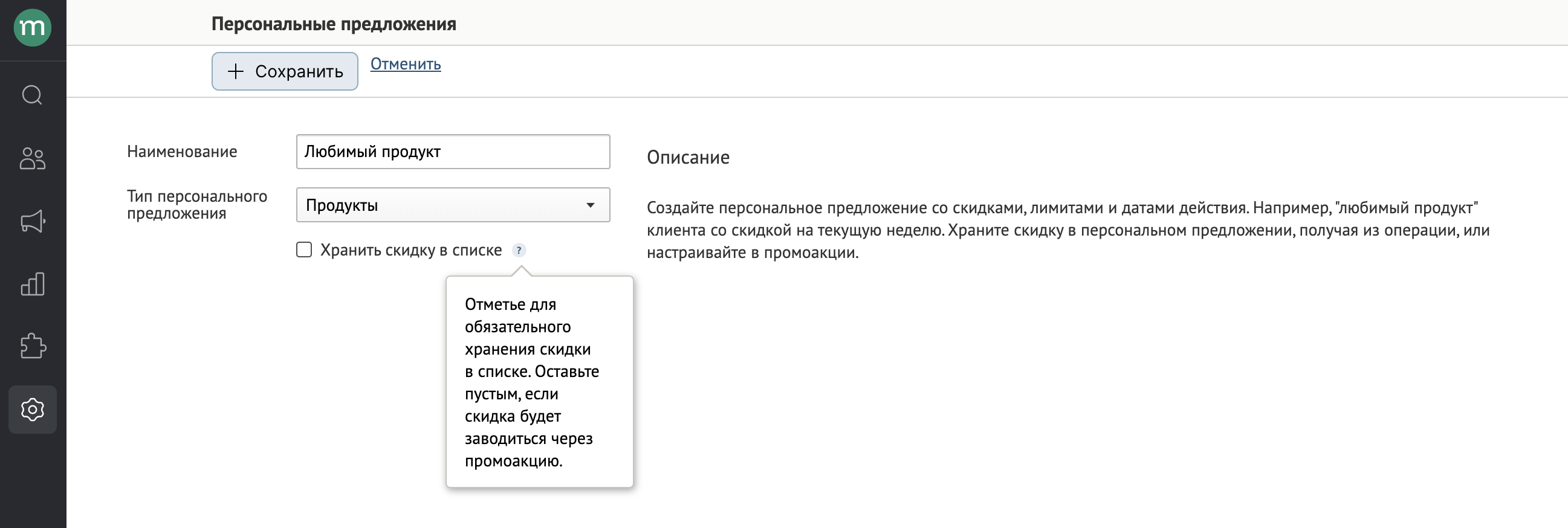Screen dimensions: 1568x528
Task: Click the "Тип персонального предложения" label
Action: point(196,205)
